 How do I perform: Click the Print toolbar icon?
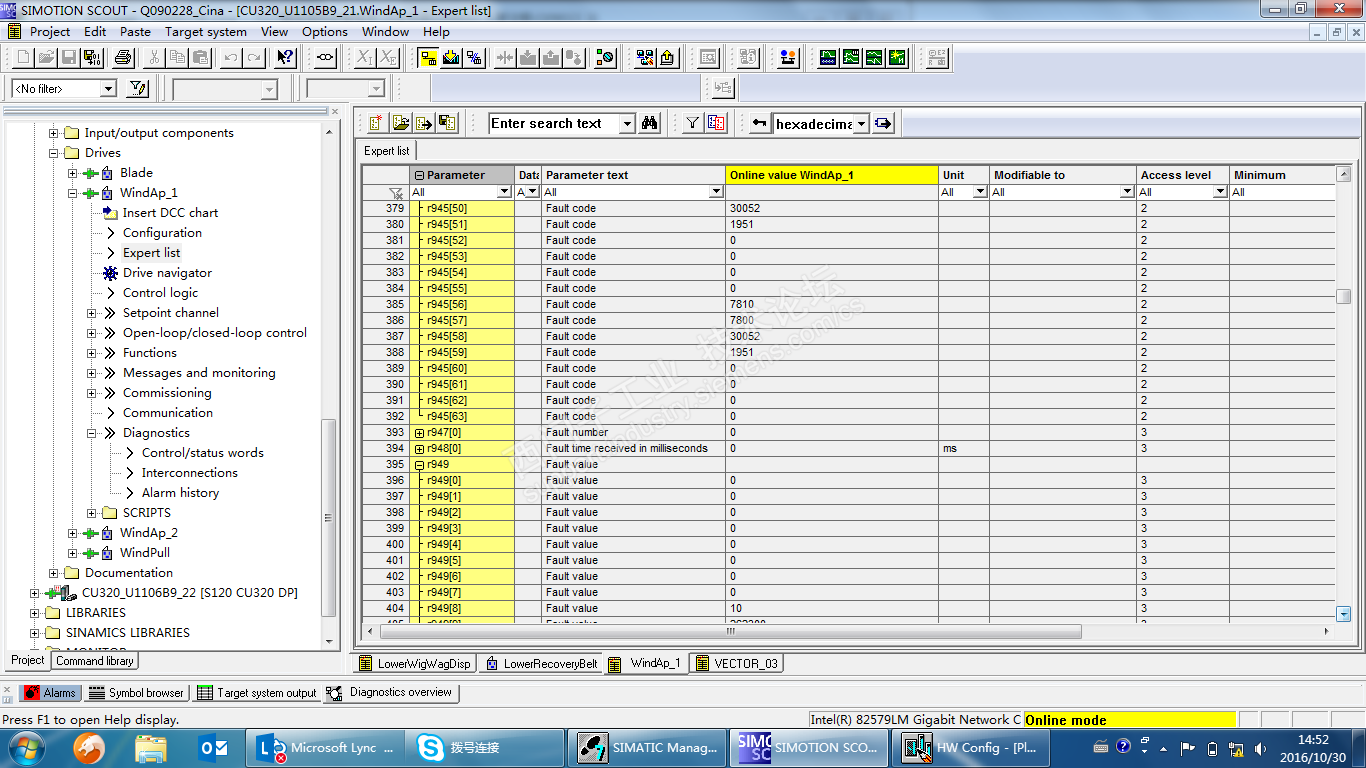click(123, 58)
